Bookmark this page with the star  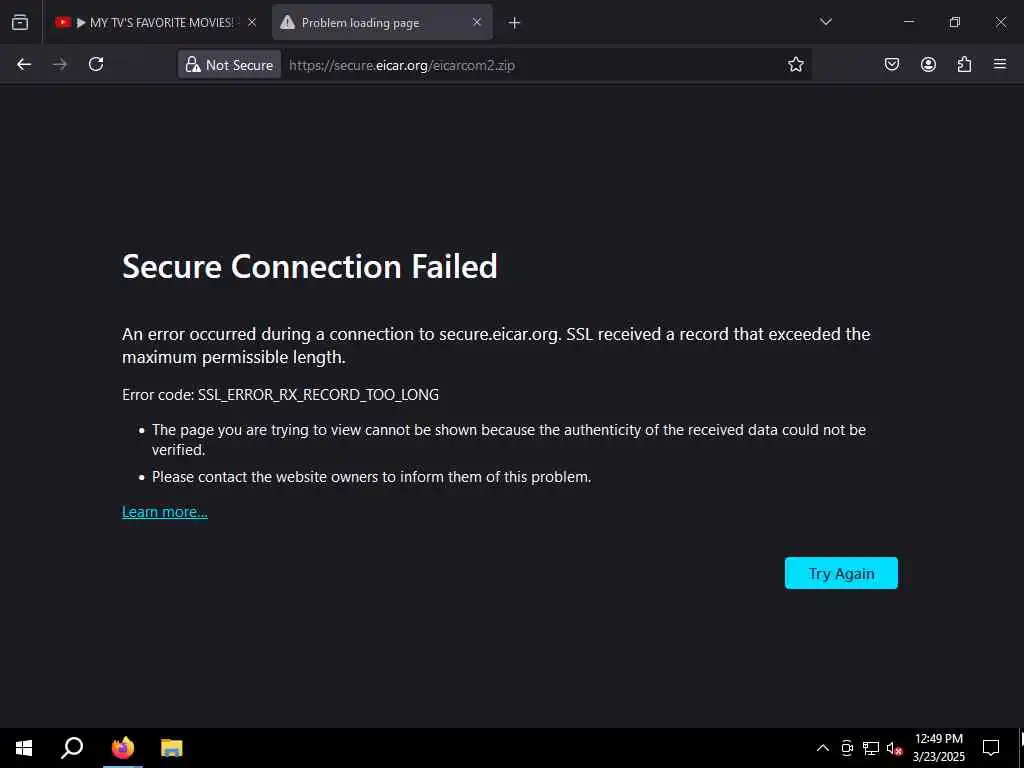pos(796,64)
